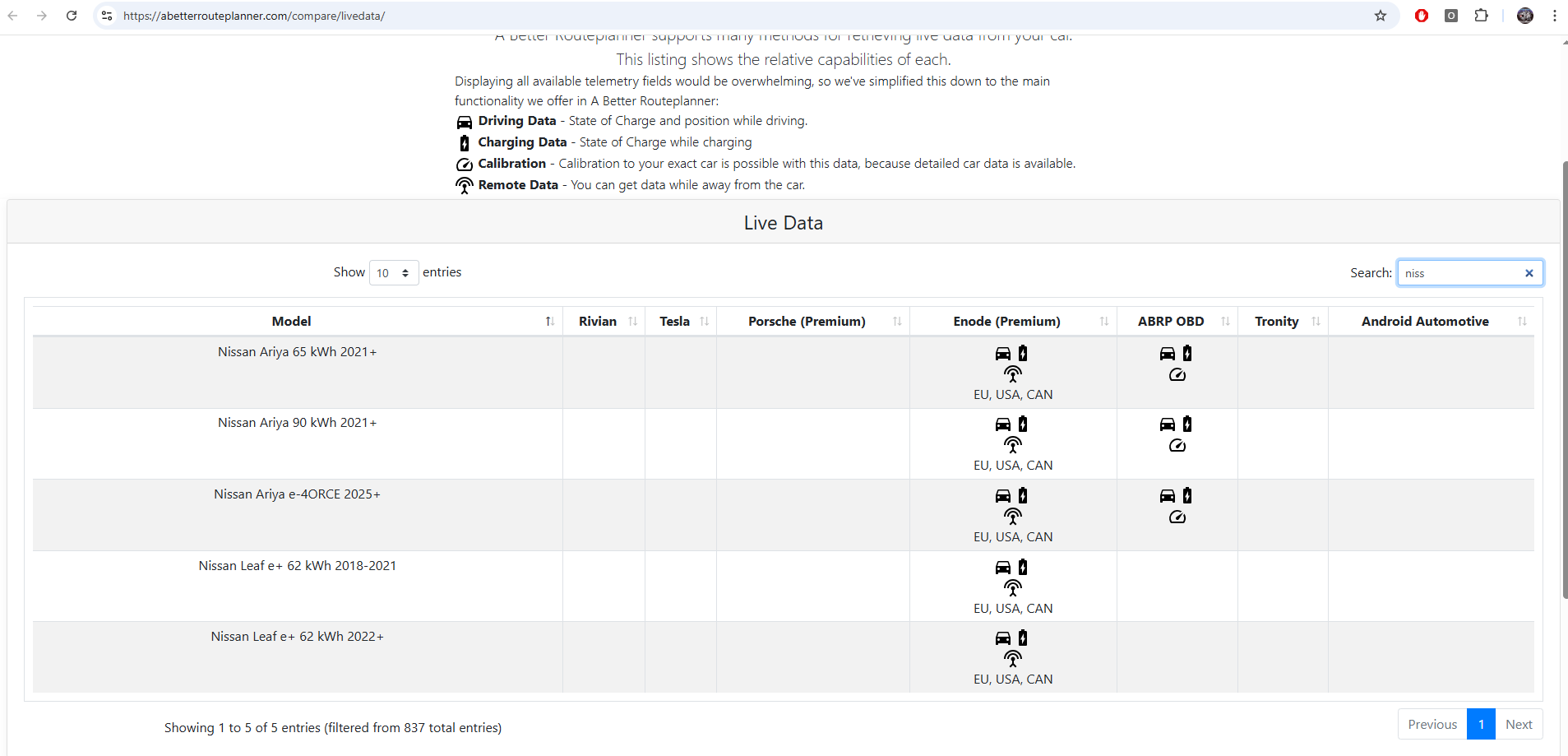This screenshot has height=756, width=1568.
Task: Clear the search box with the X icon
Action: 1529,273
